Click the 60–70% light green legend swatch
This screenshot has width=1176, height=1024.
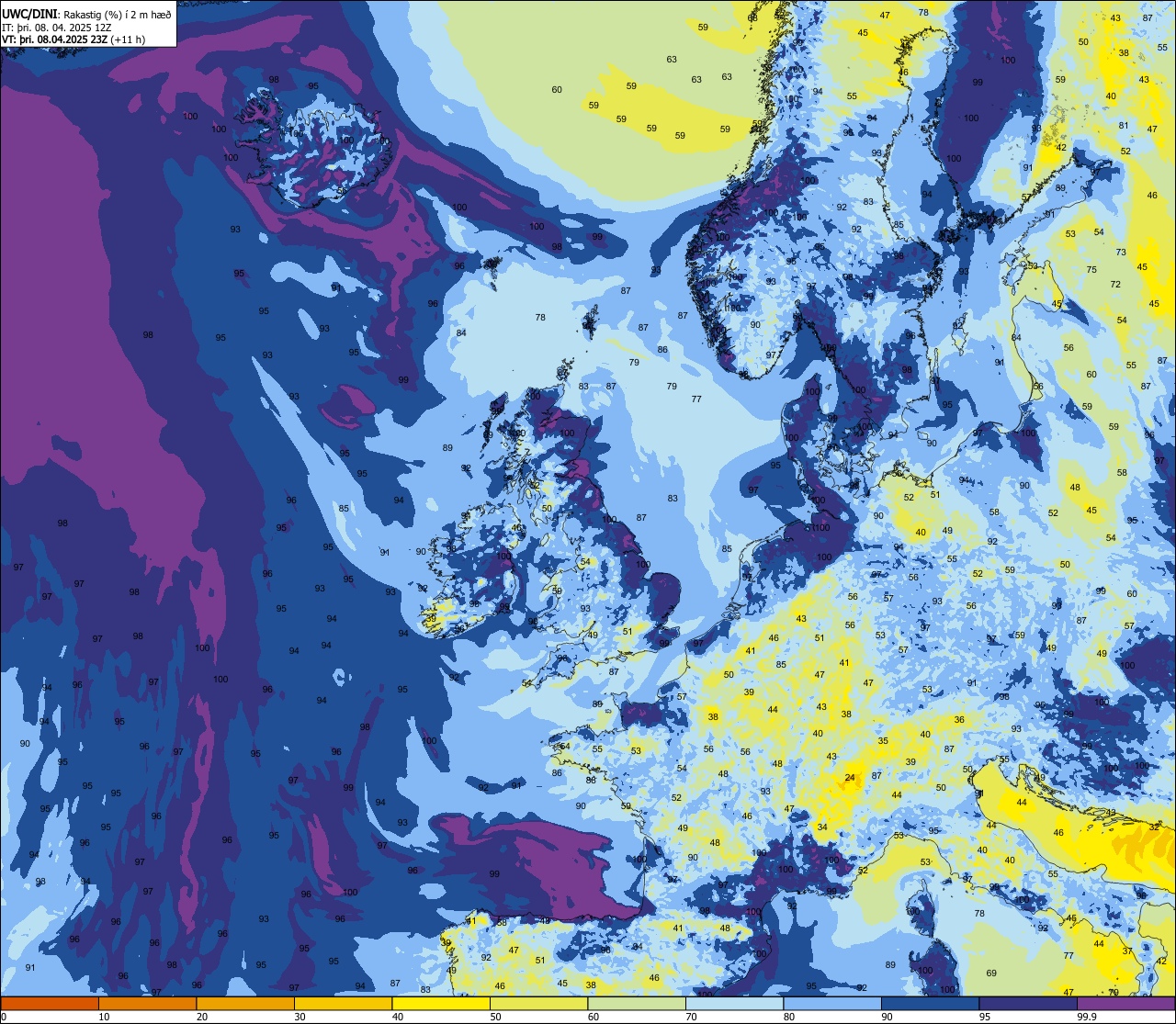tap(637, 1003)
